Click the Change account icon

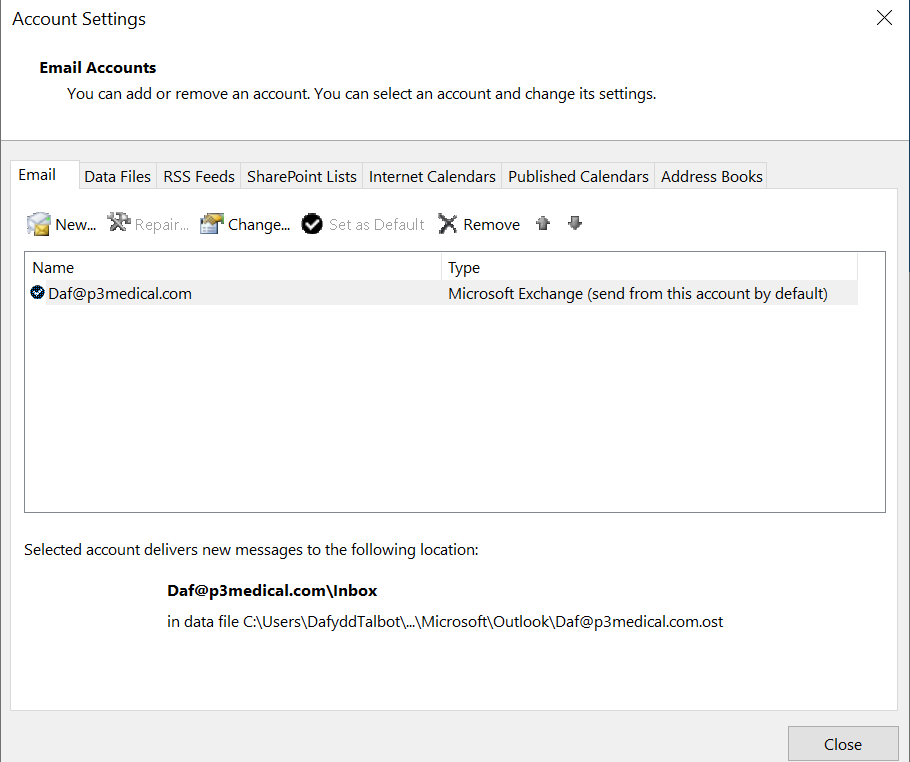(x=212, y=223)
